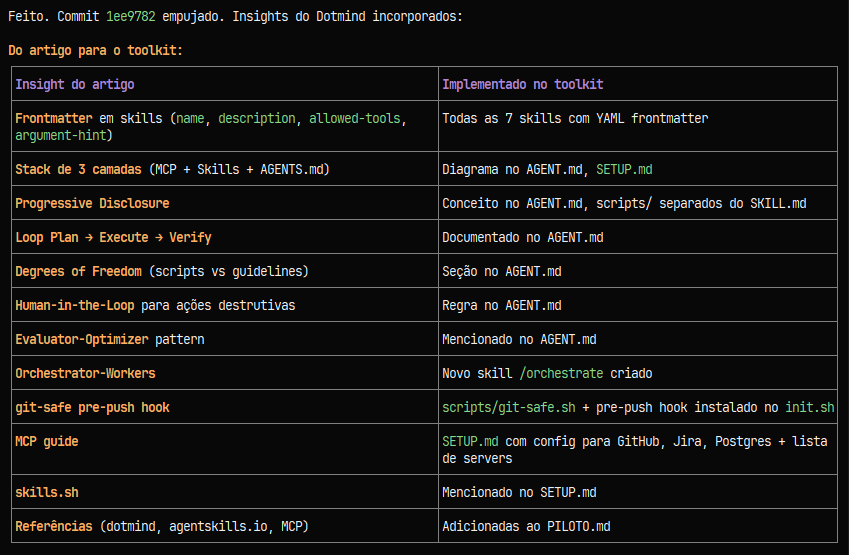Image resolution: width=849 pixels, height=555 pixels.
Task: Click the 'scripts/git-safe.sh' path
Action: [508, 408]
